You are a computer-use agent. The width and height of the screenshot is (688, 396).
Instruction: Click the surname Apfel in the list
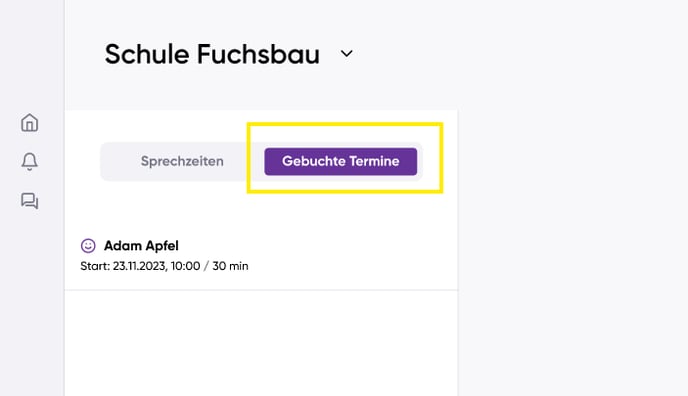click(162, 246)
